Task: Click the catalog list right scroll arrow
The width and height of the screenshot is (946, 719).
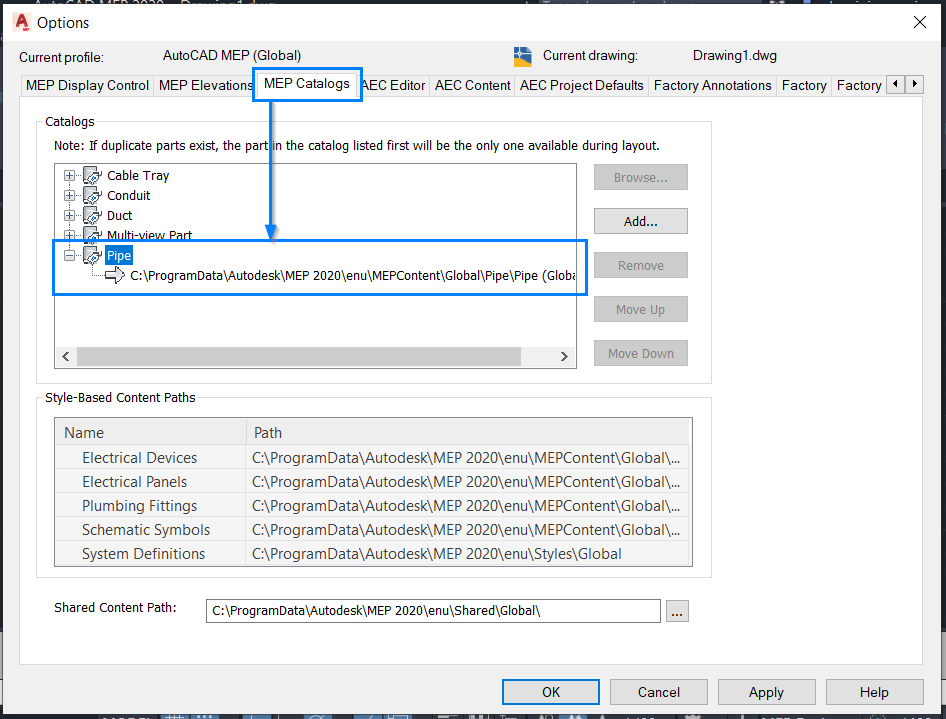Action: (564, 356)
